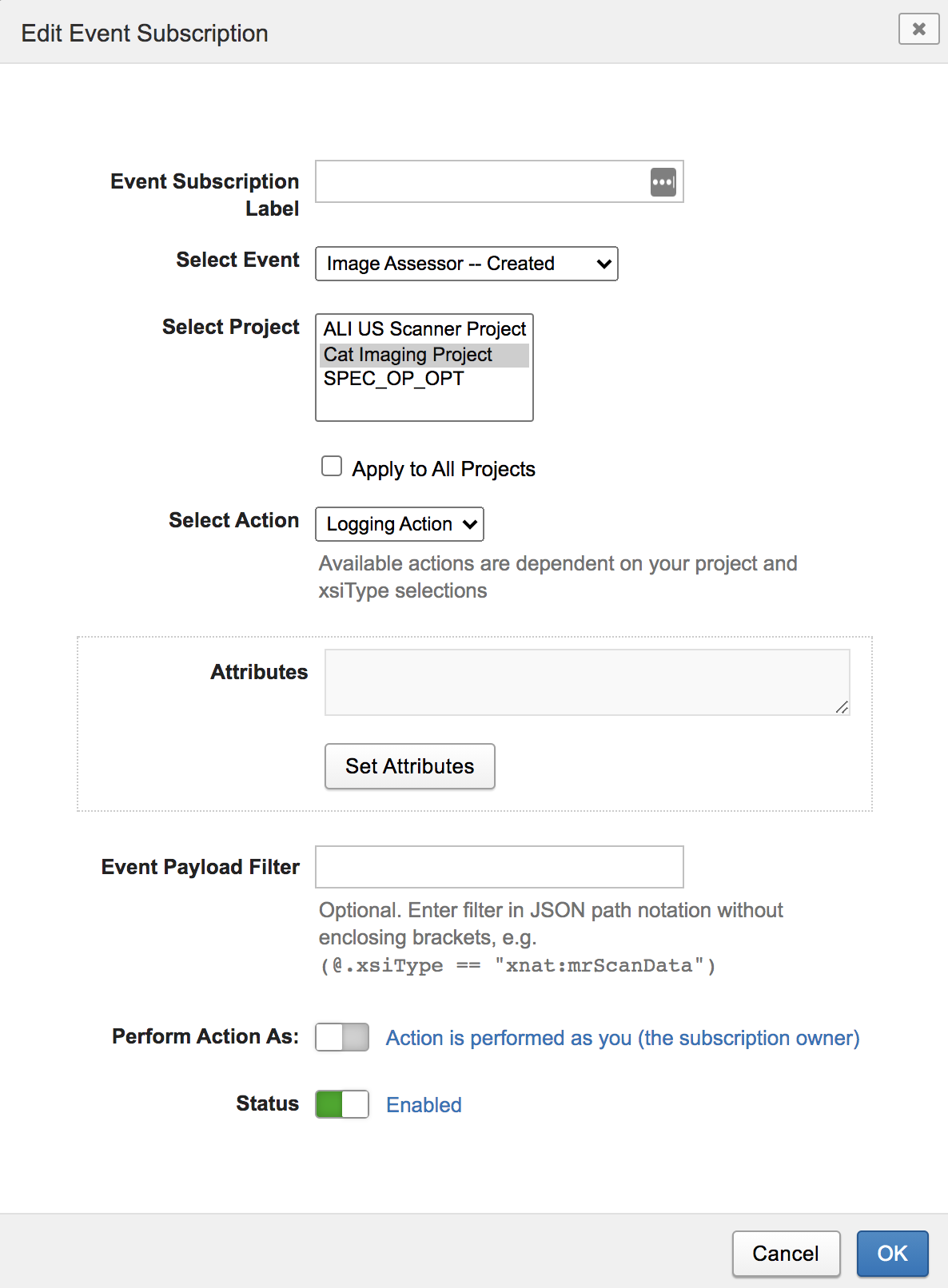Image resolution: width=948 pixels, height=1288 pixels.
Task: Click the Event Subscription Label text field
Action: [481, 182]
